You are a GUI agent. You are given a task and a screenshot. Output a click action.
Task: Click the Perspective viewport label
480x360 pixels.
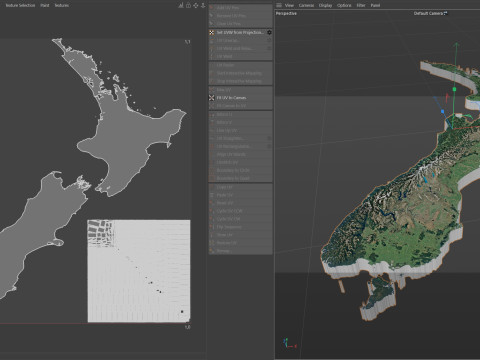pyautogui.click(x=286, y=13)
